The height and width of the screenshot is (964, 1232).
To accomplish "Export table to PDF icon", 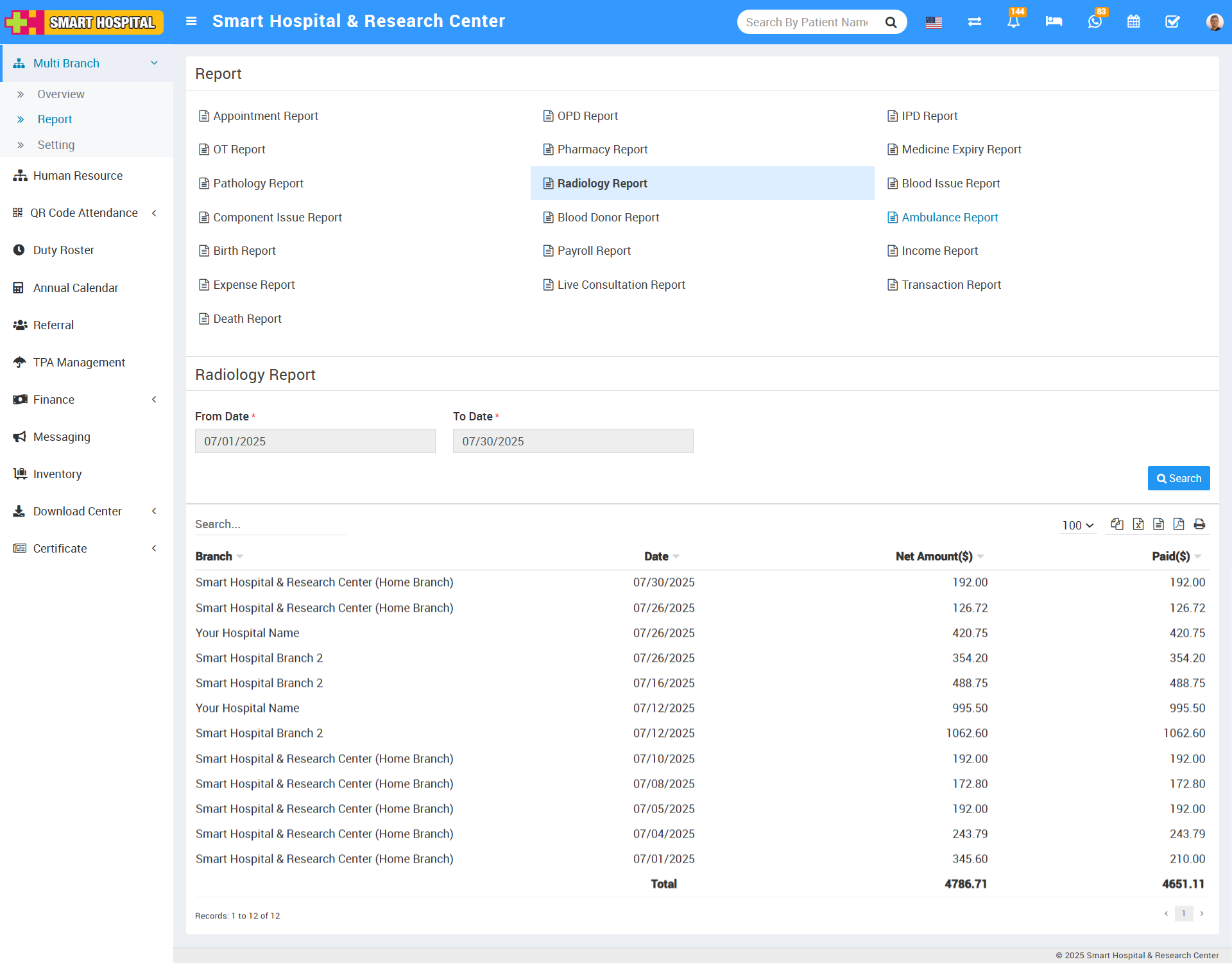I will tap(1179, 524).
